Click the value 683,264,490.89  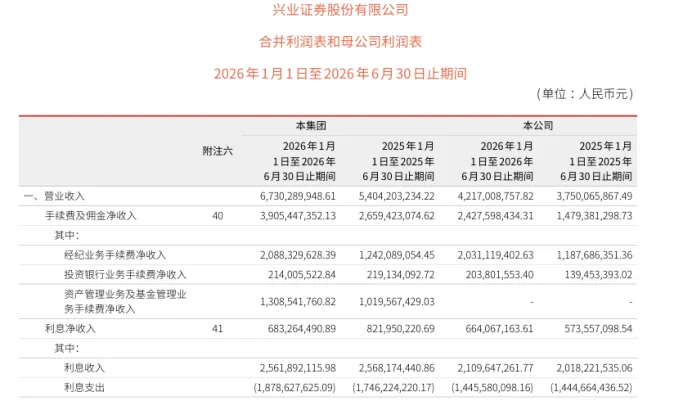click(x=302, y=329)
